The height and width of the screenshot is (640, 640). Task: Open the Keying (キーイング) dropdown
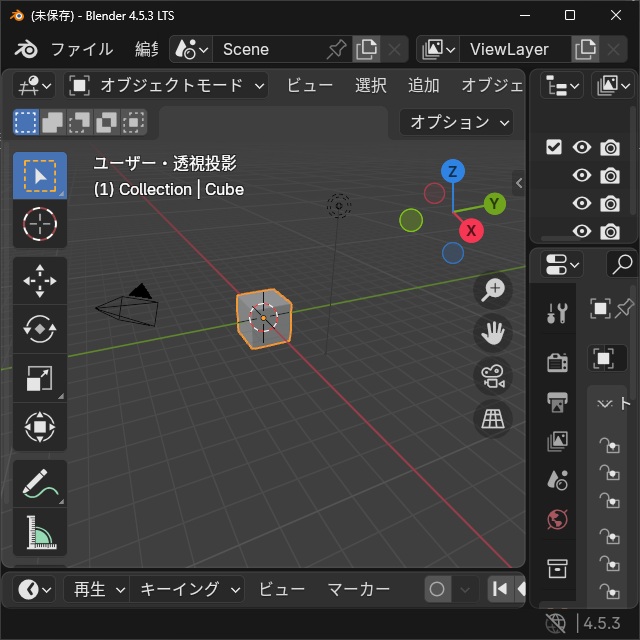coord(187,589)
